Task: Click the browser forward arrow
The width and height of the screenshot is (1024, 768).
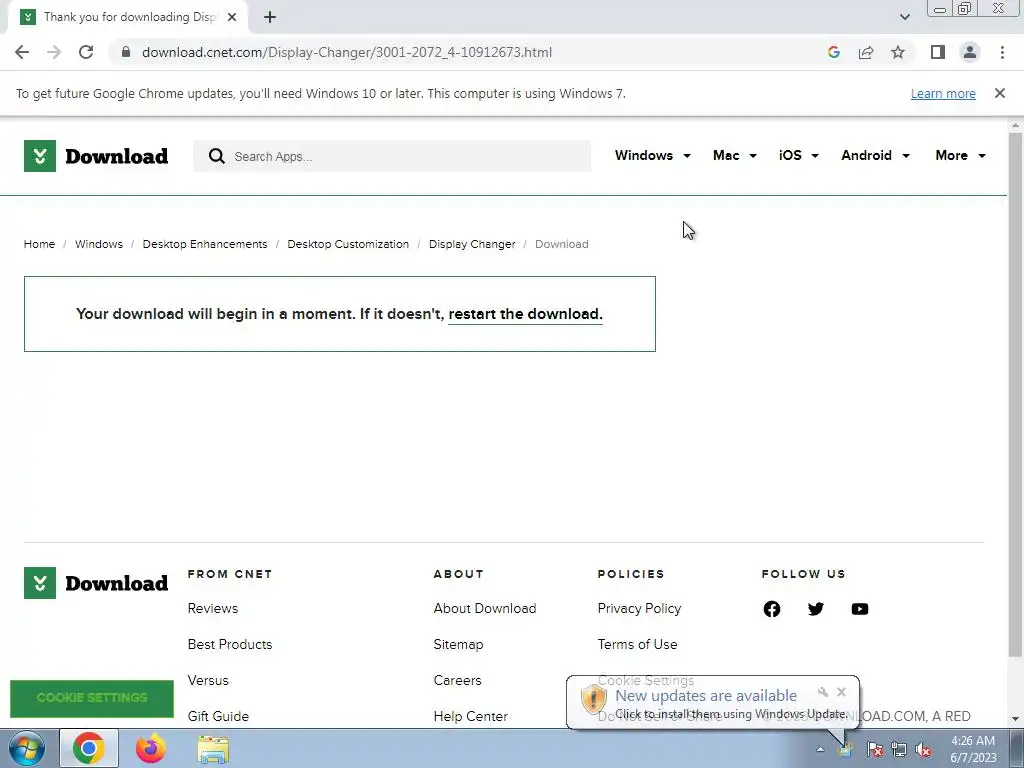Action: point(54,52)
